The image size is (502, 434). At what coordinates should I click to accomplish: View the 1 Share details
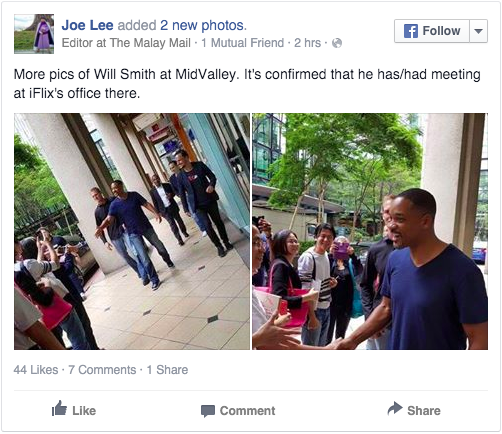click(167, 370)
